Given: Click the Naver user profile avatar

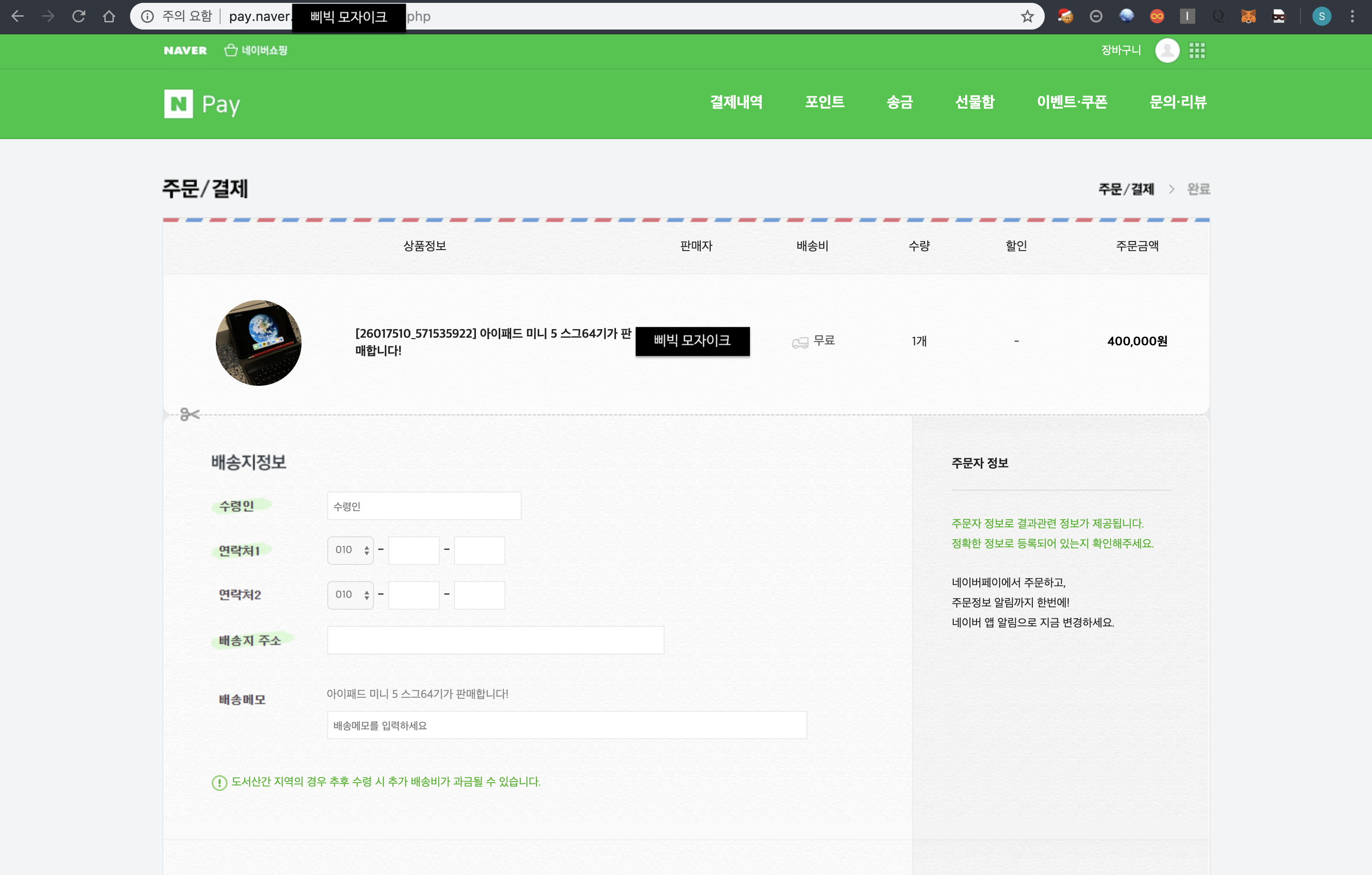Looking at the screenshot, I should point(1167,50).
